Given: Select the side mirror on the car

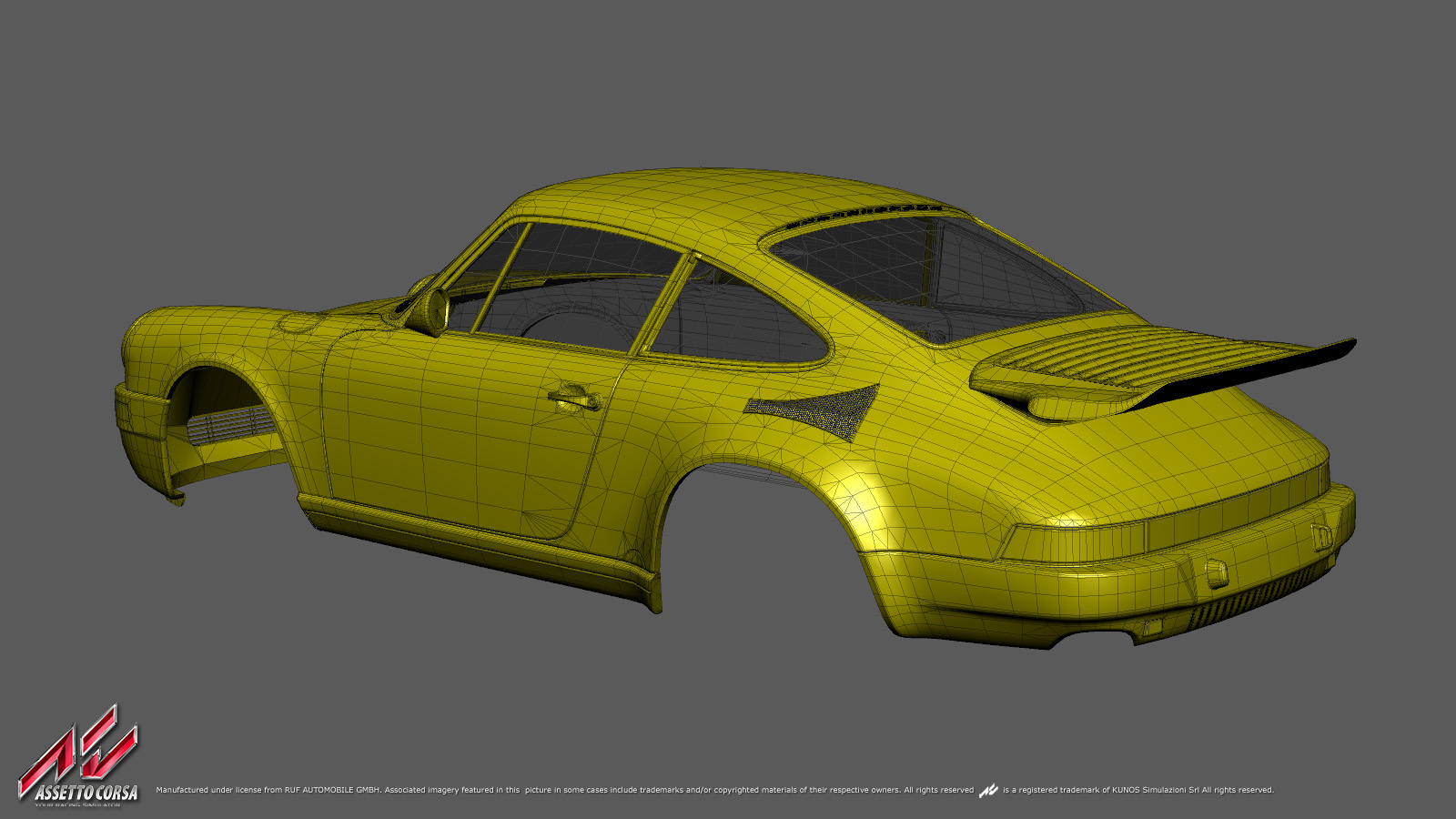Looking at the screenshot, I should tap(428, 309).
